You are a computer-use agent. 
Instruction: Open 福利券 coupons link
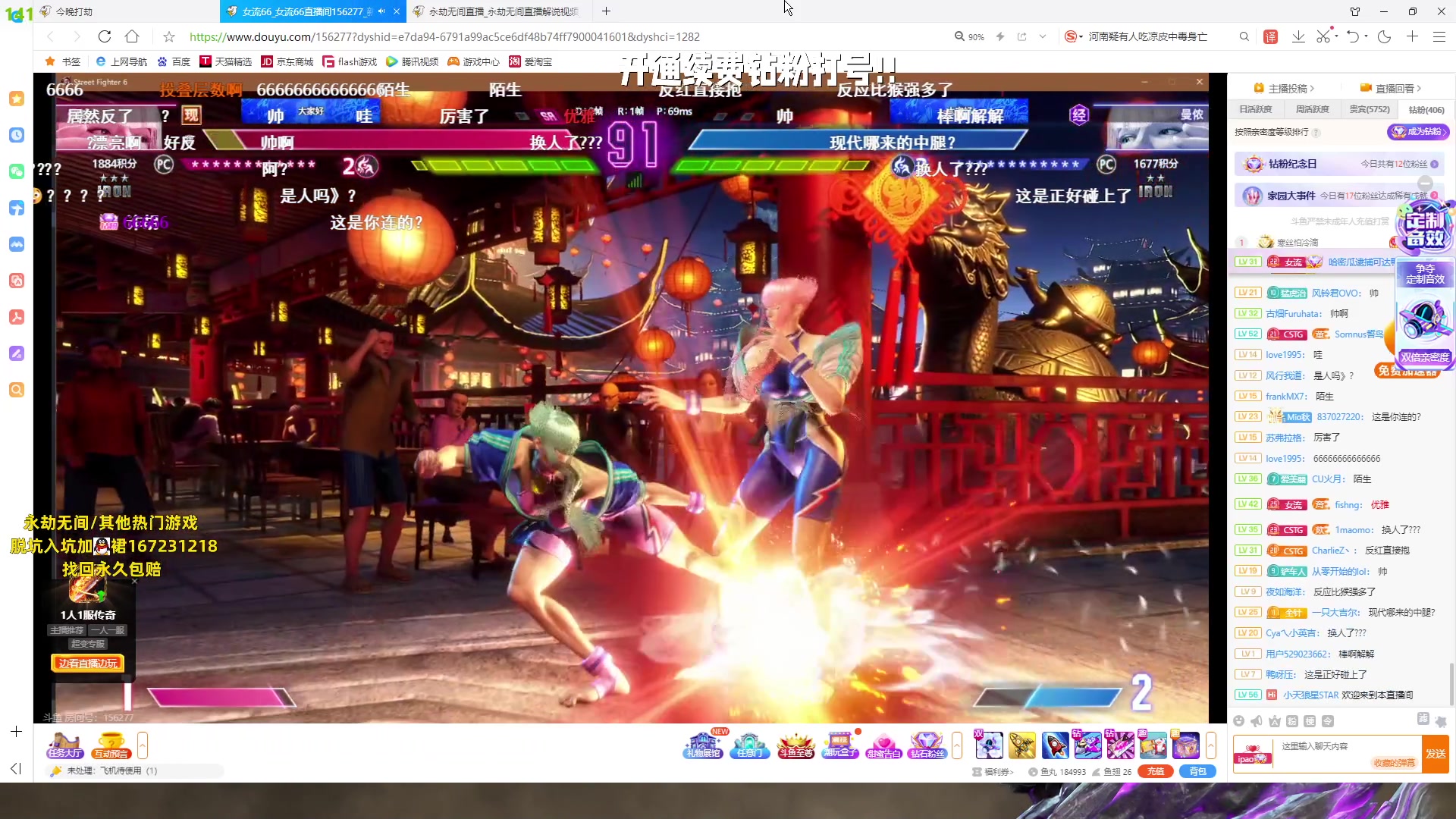point(993,772)
